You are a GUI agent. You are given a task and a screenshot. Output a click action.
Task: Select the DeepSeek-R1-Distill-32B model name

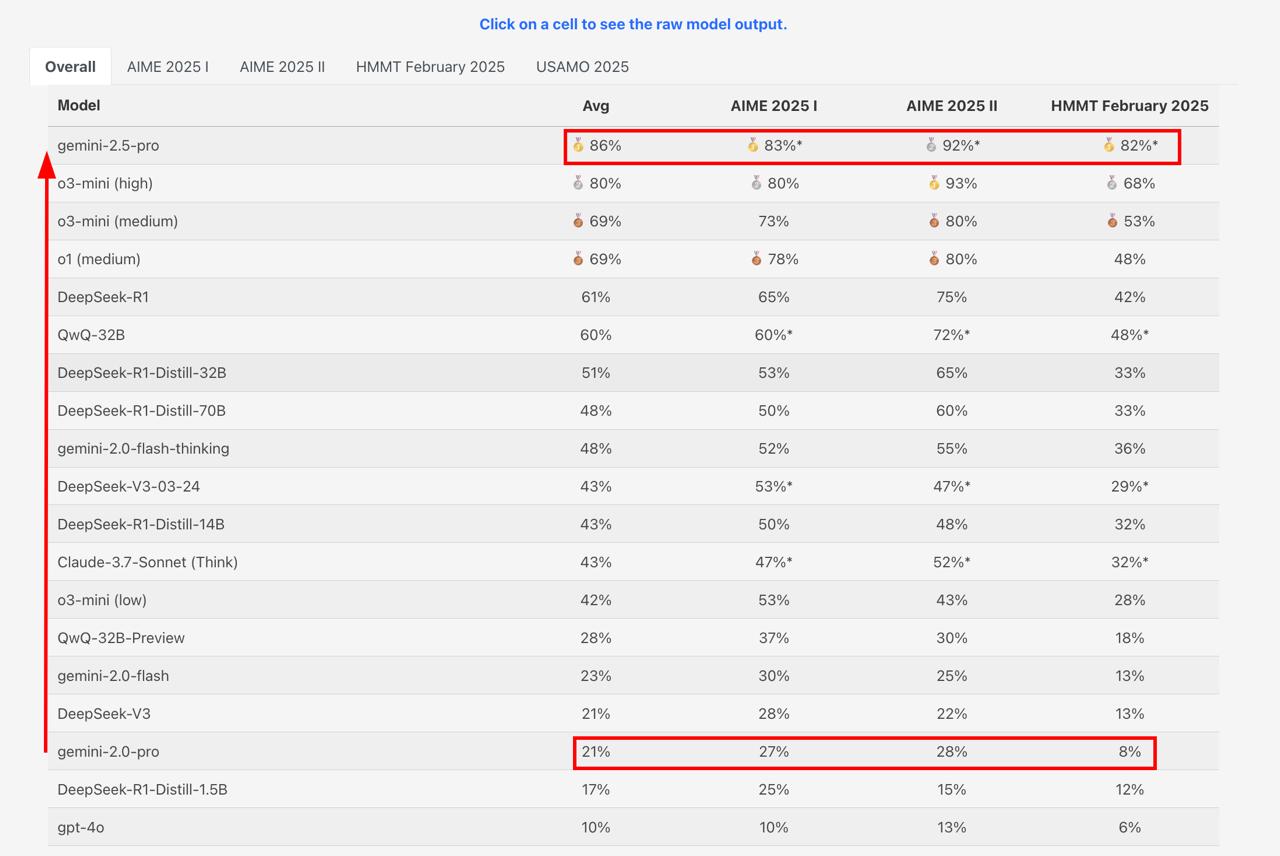click(142, 373)
